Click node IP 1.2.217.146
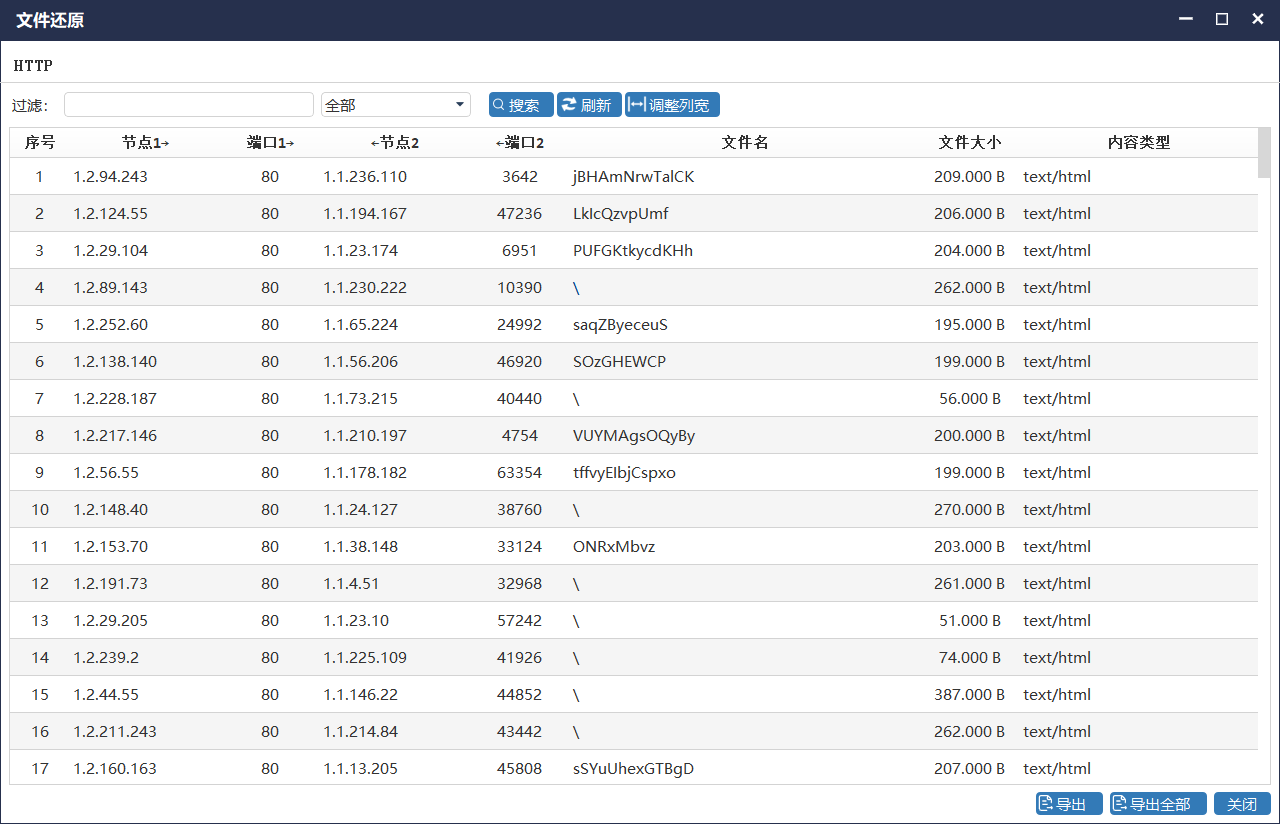This screenshot has height=824, width=1280. [115, 436]
